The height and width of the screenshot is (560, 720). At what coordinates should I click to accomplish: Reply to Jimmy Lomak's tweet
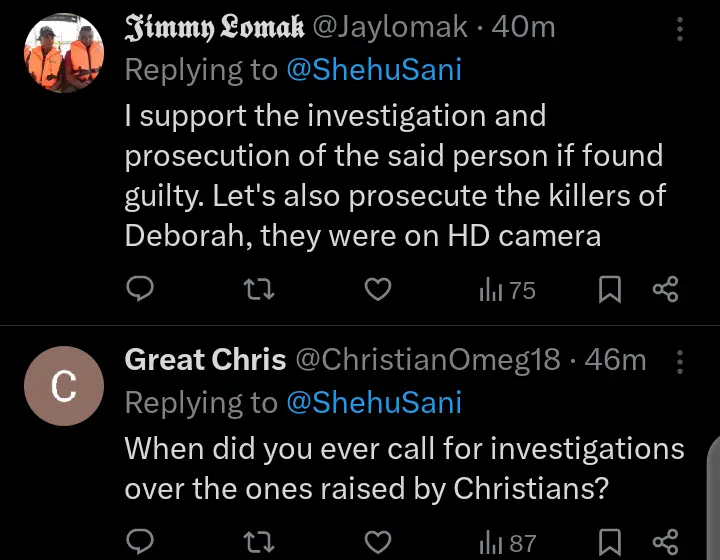coord(140,290)
